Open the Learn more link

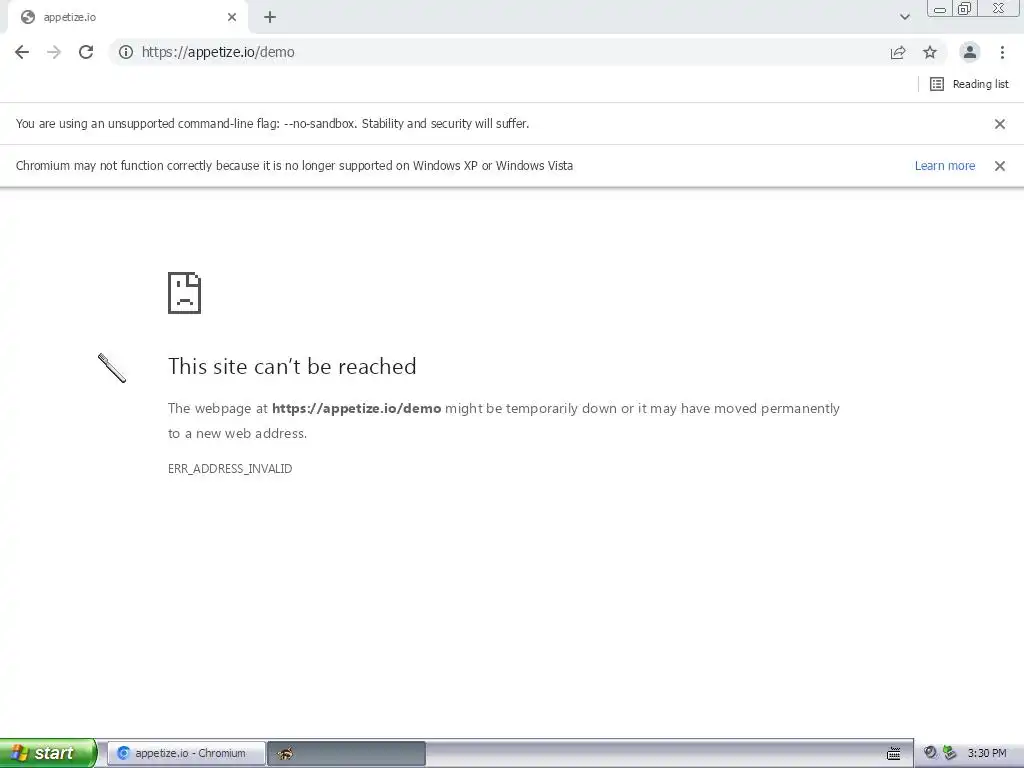coord(945,166)
